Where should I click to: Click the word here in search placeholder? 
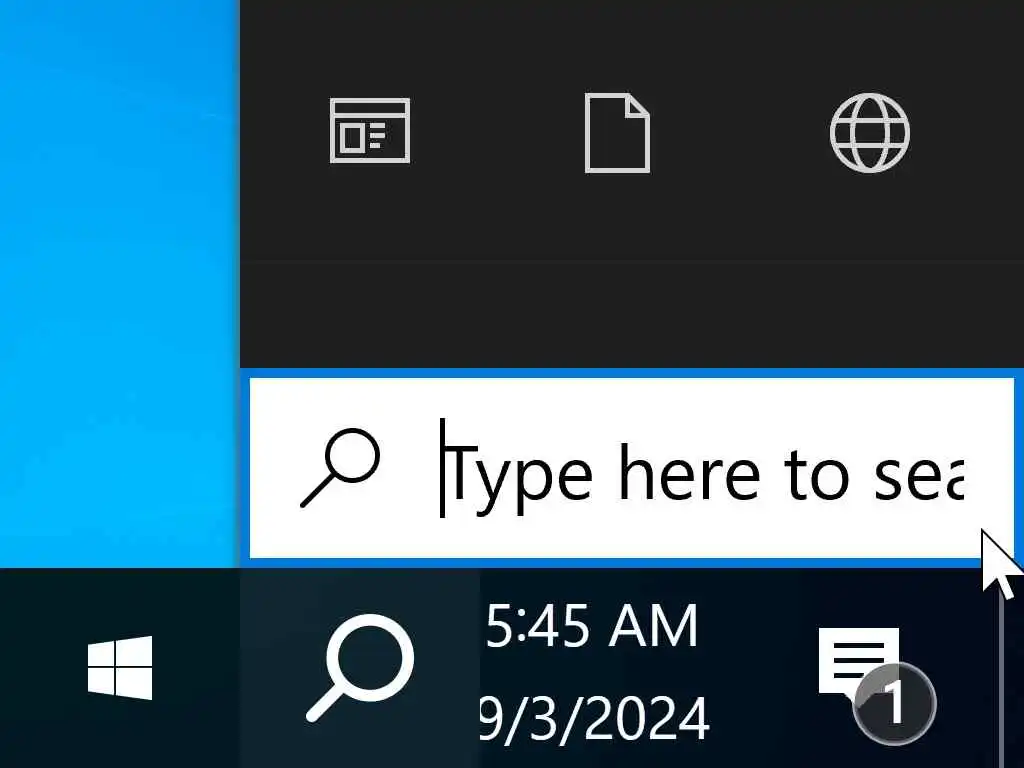pos(690,470)
